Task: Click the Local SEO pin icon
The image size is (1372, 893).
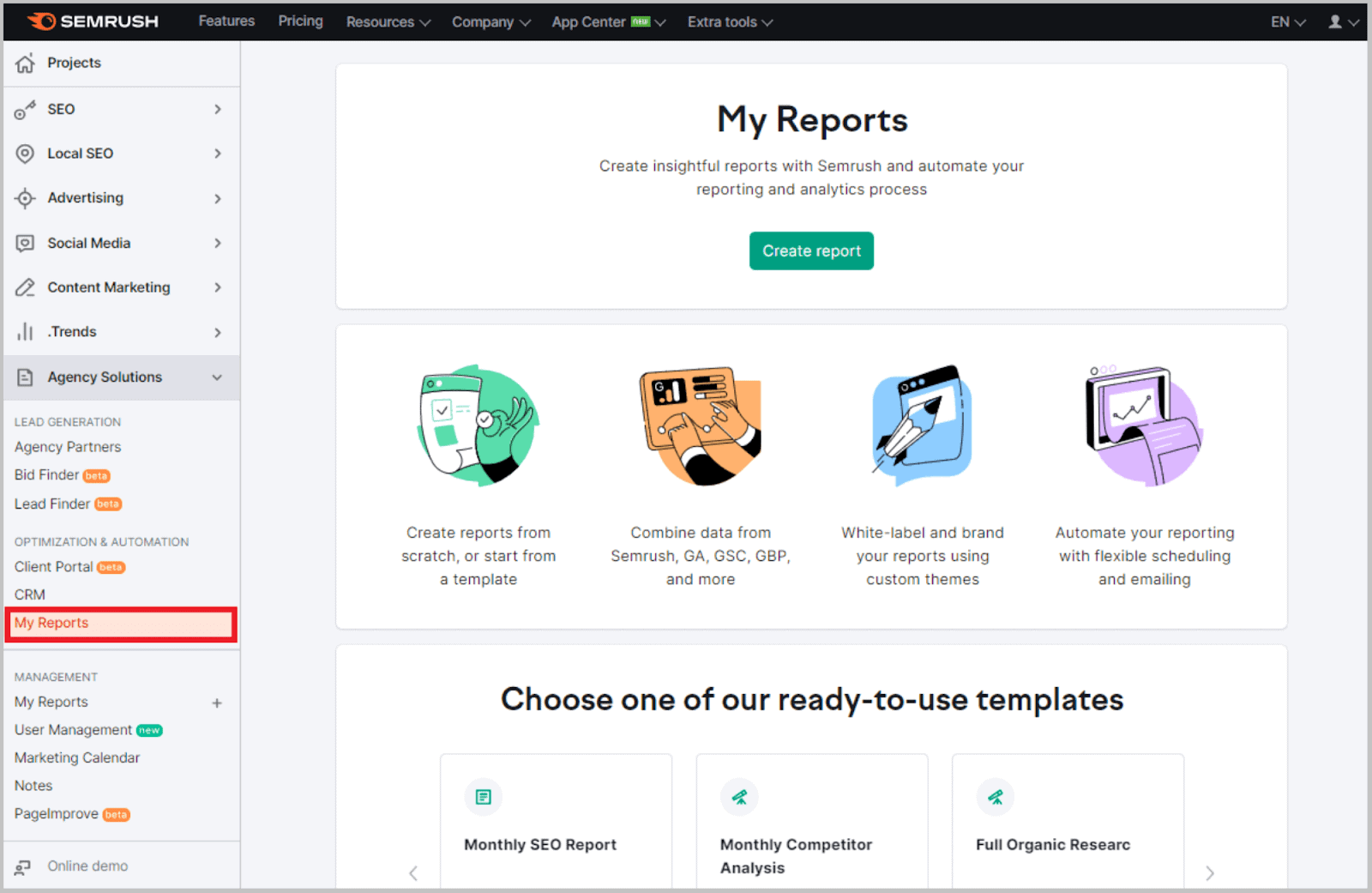Action: click(25, 154)
